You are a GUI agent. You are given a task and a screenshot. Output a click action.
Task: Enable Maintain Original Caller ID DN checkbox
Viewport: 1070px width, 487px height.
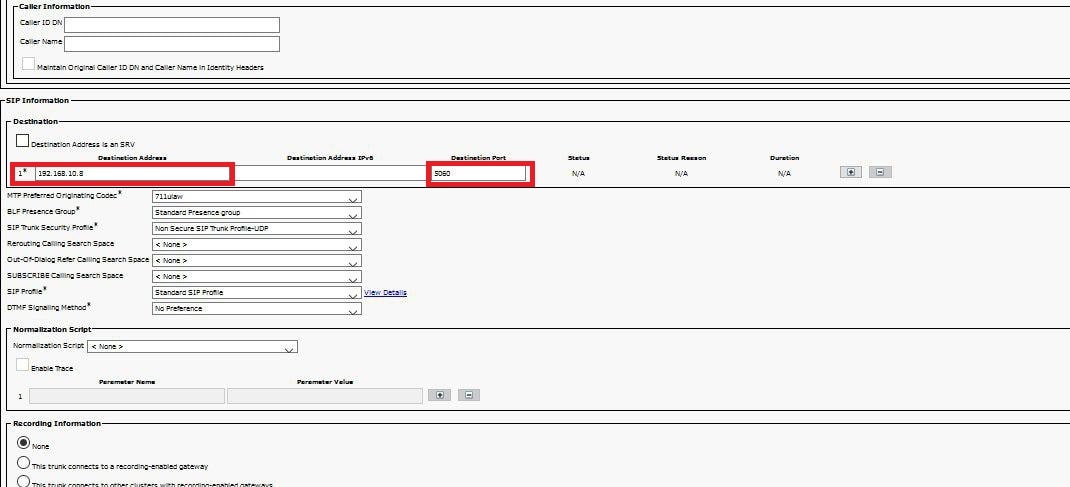point(28,63)
